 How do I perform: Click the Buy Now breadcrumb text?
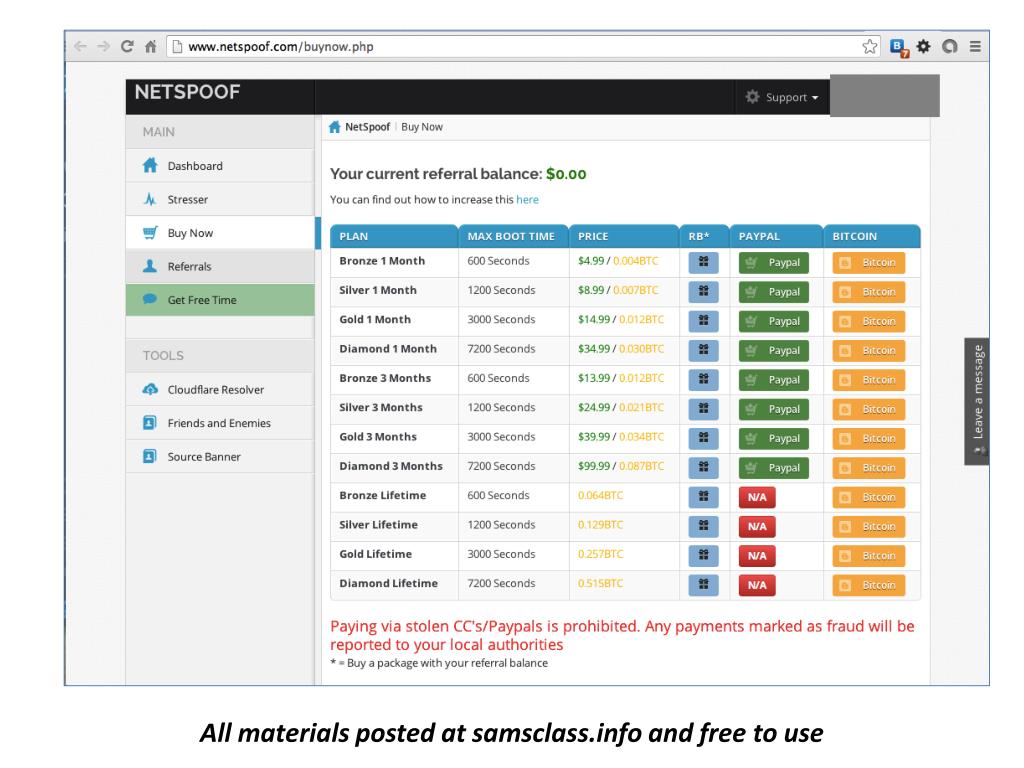(x=422, y=127)
